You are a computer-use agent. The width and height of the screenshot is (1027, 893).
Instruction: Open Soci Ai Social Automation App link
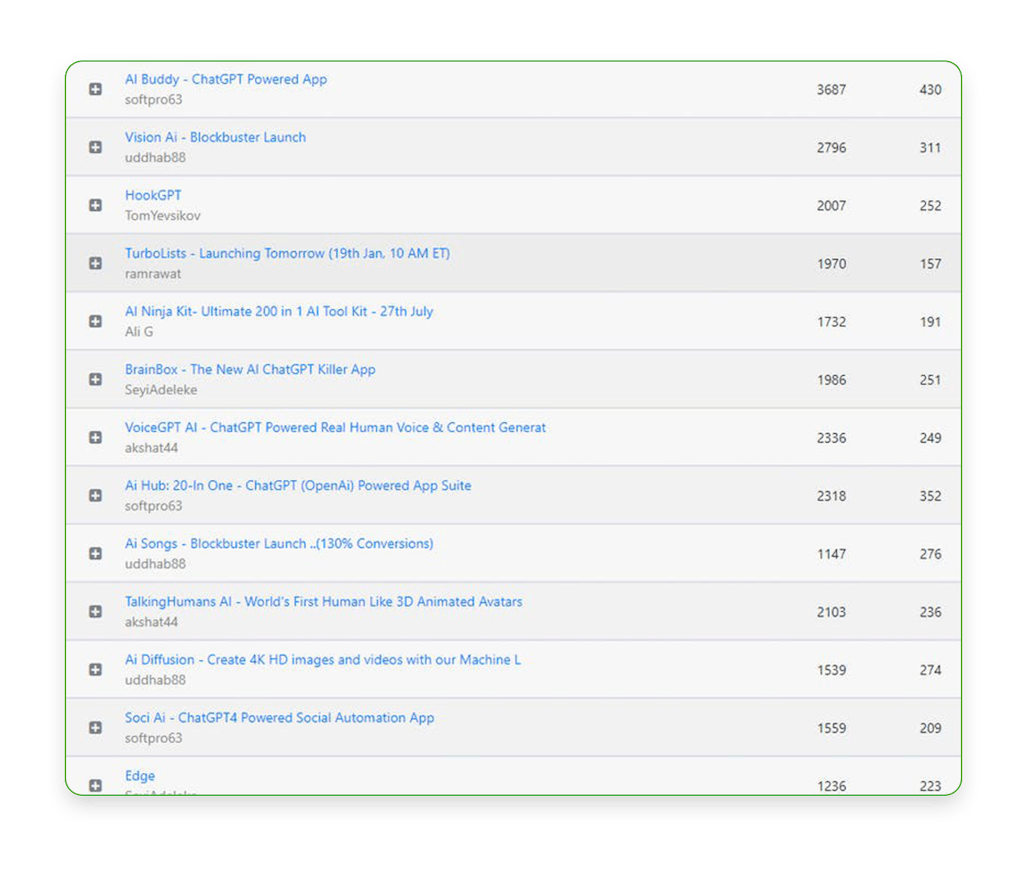(x=279, y=717)
